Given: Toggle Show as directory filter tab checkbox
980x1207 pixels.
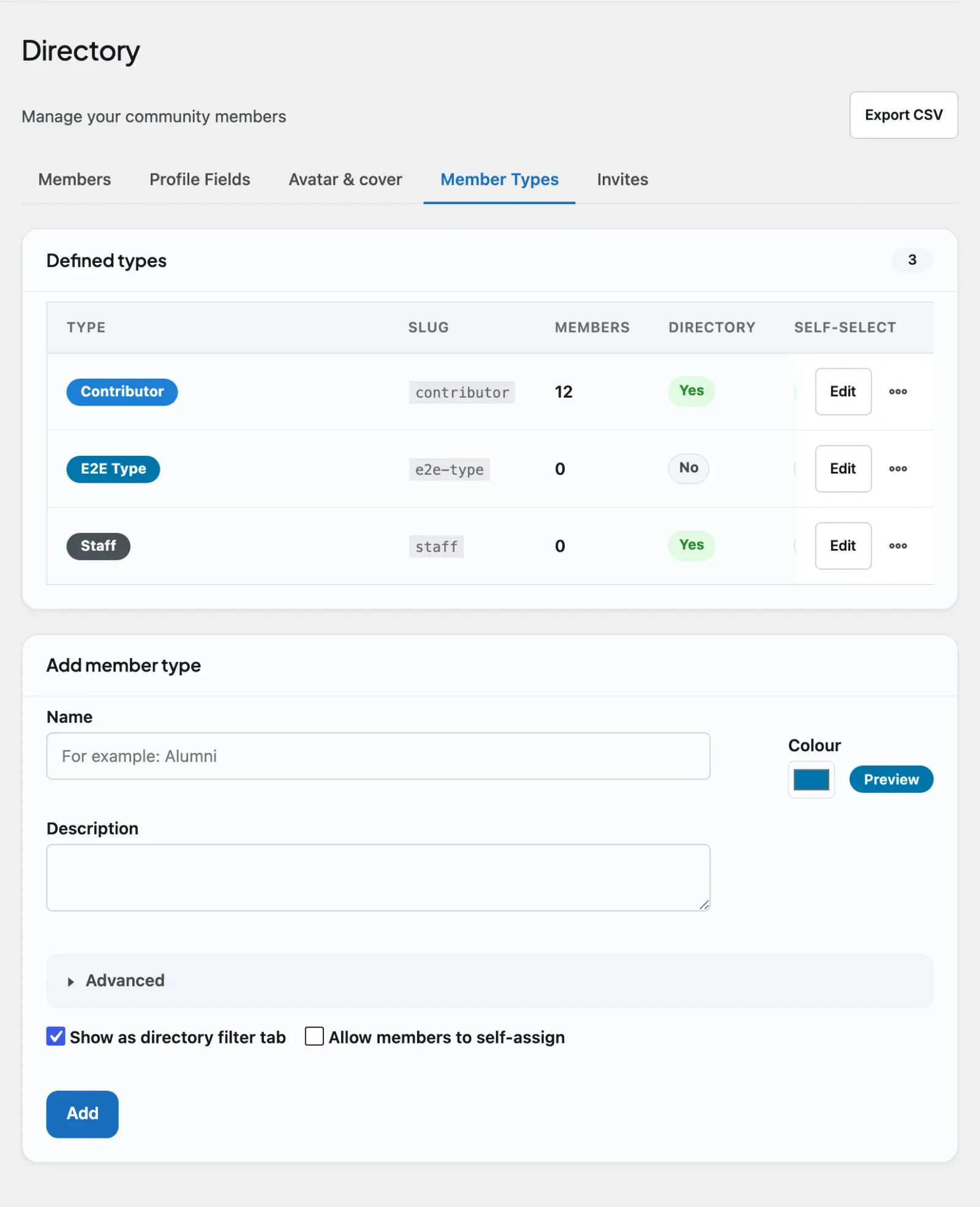Looking at the screenshot, I should [56, 1036].
